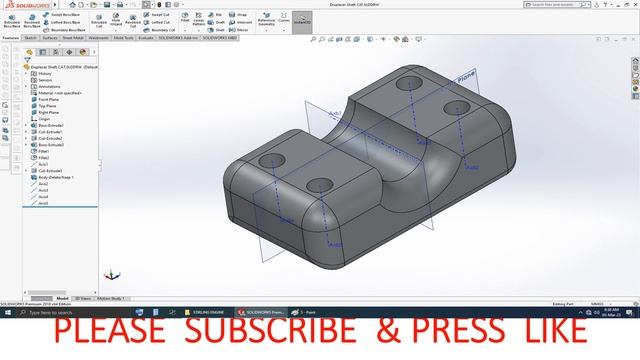Select Right Plane in tree
The width and height of the screenshot is (640, 360).
pyautogui.click(x=45, y=113)
